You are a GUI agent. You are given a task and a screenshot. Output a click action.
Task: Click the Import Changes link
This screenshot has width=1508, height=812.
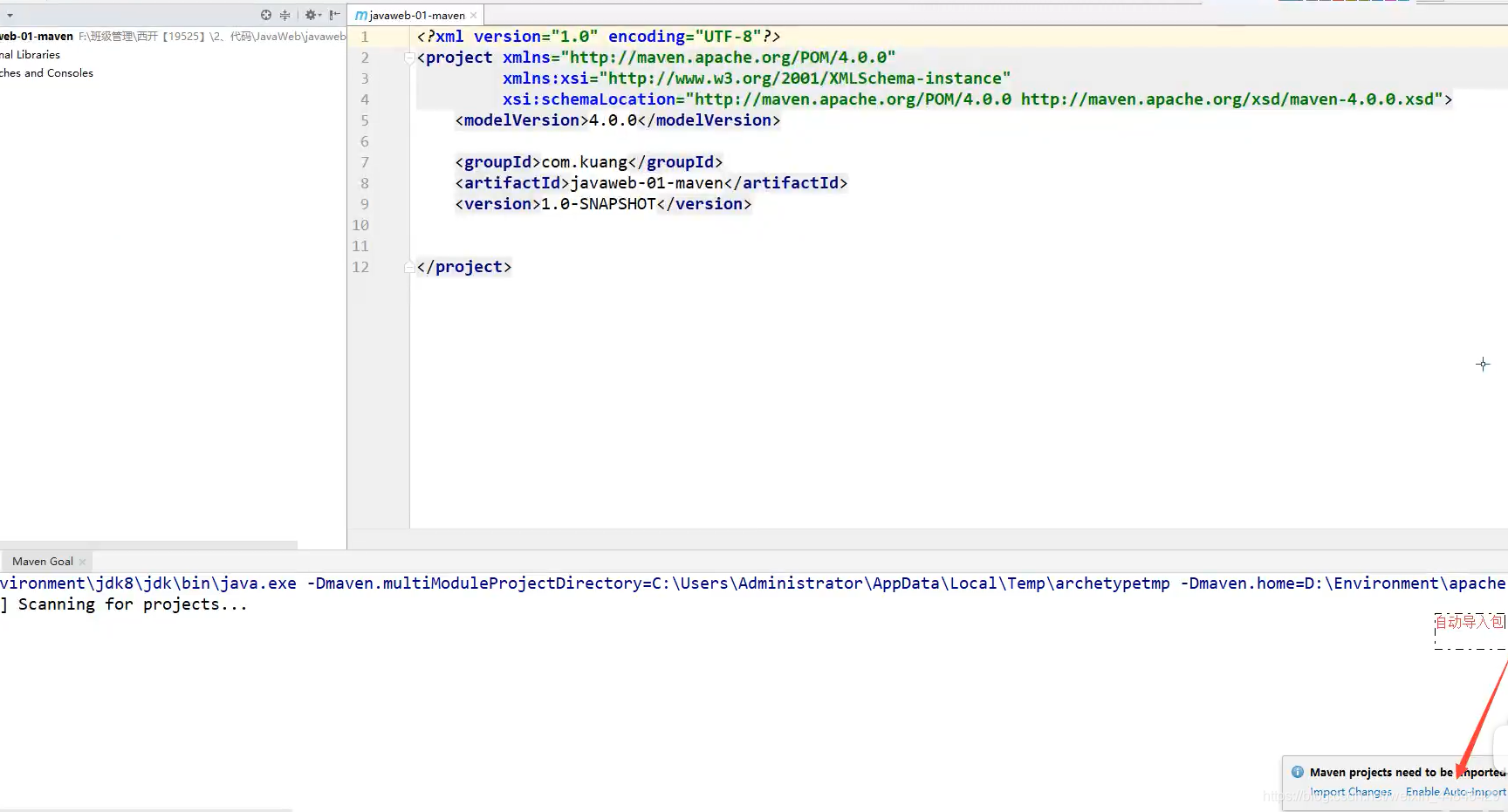(x=1351, y=792)
